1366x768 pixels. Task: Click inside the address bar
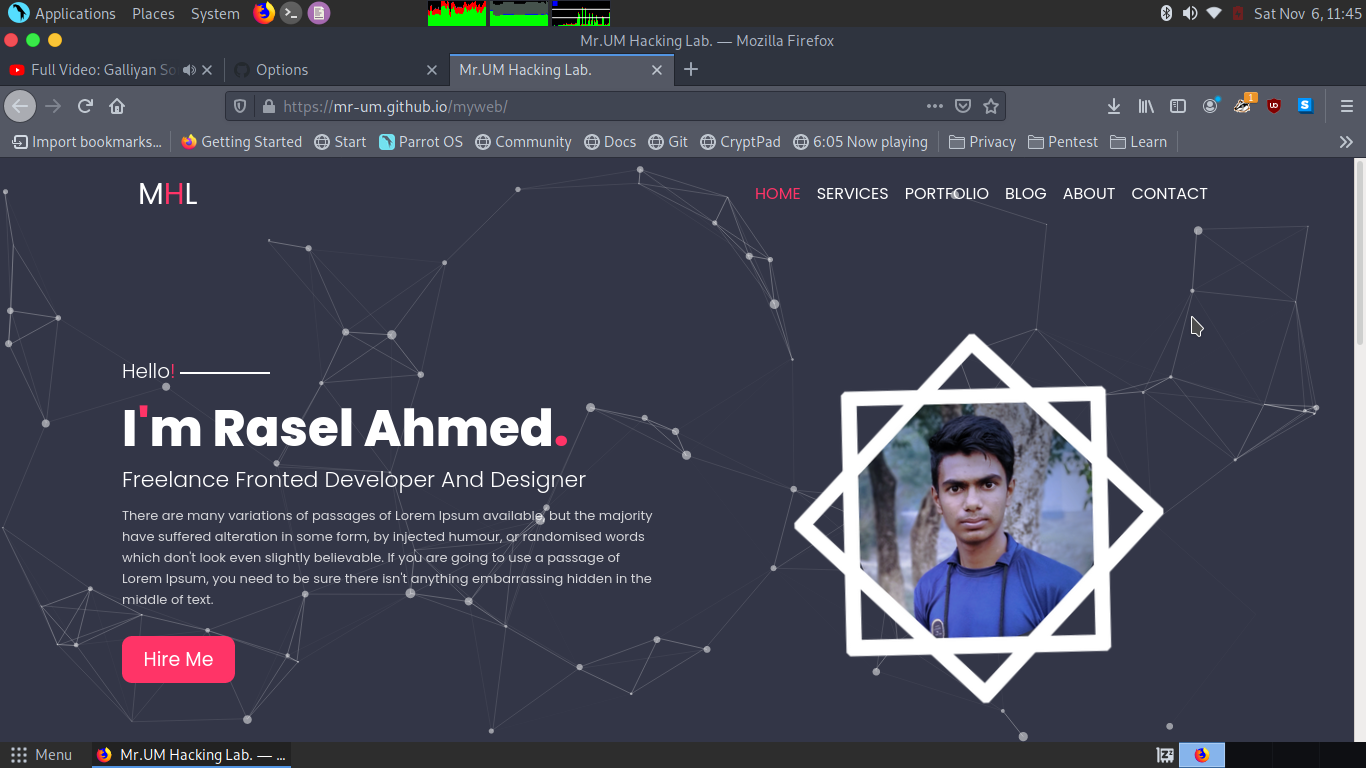[600, 106]
